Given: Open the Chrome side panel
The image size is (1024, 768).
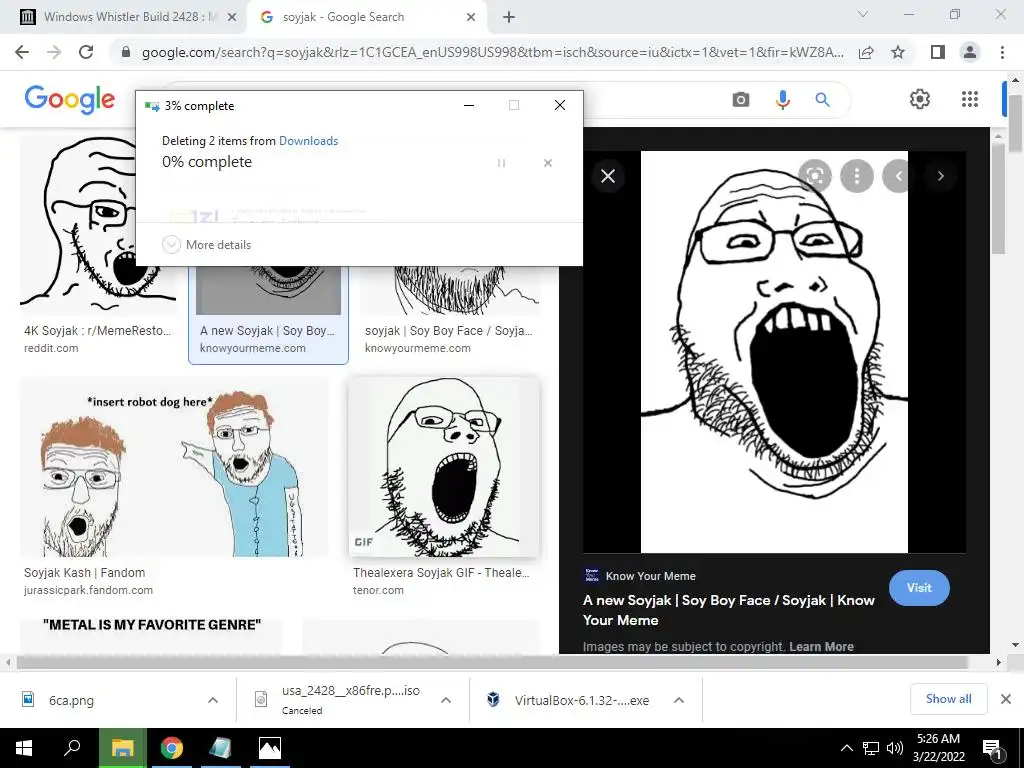Looking at the screenshot, I should click(938, 52).
